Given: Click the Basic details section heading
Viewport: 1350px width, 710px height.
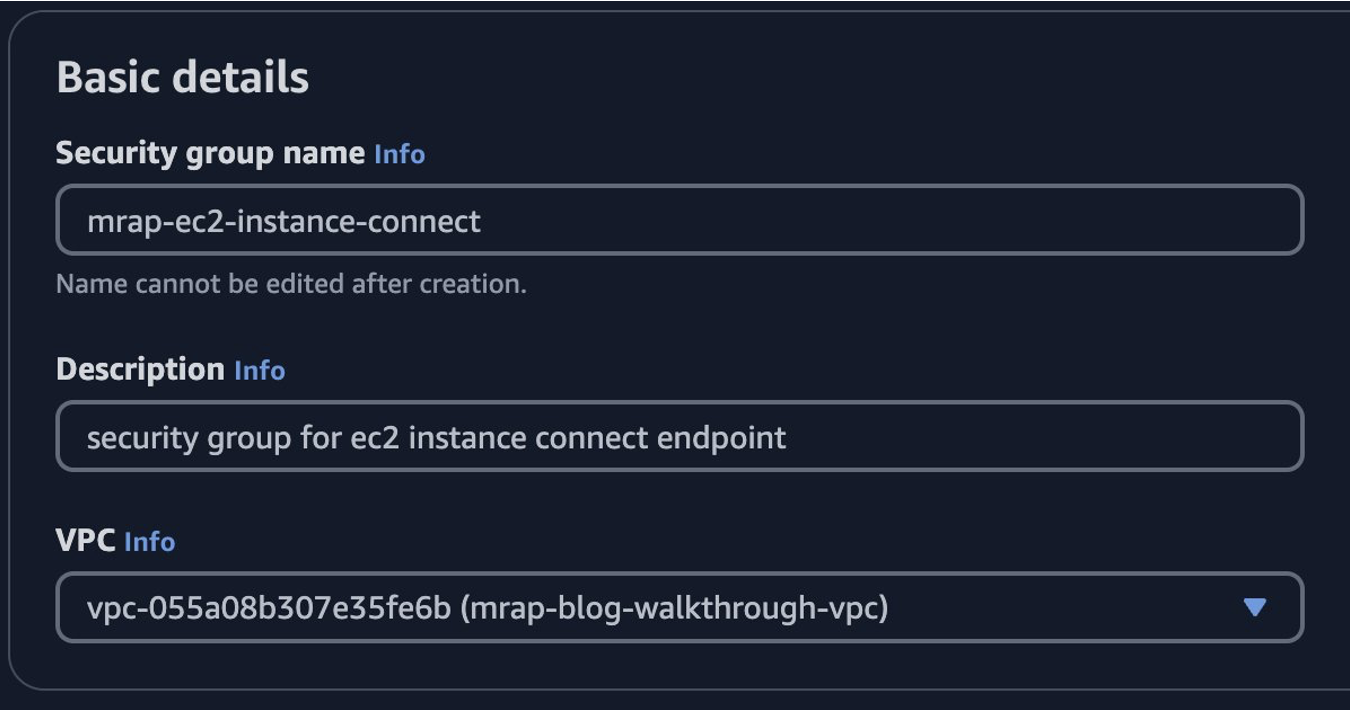Looking at the screenshot, I should coord(183,74).
